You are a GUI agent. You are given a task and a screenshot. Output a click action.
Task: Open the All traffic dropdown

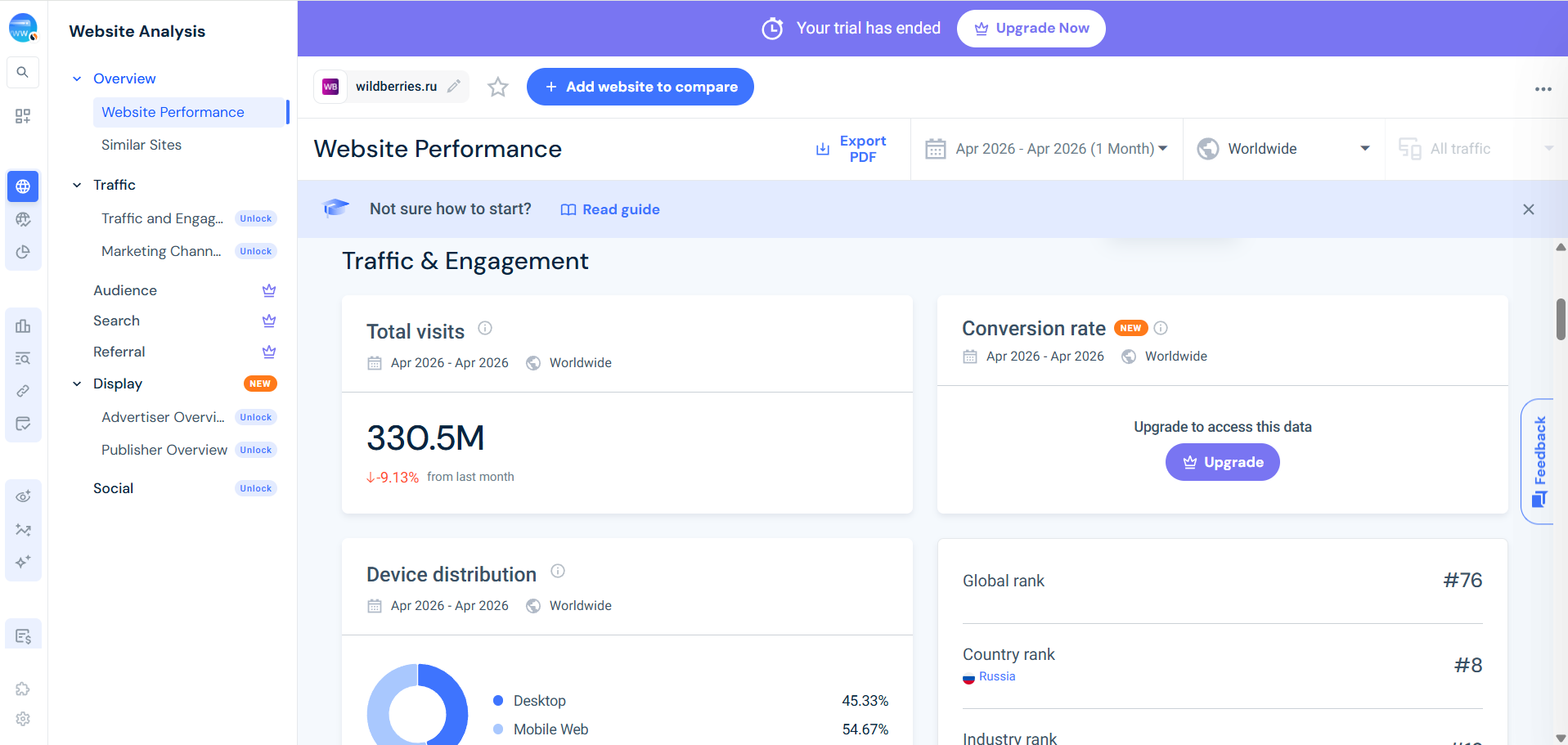(x=1476, y=149)
